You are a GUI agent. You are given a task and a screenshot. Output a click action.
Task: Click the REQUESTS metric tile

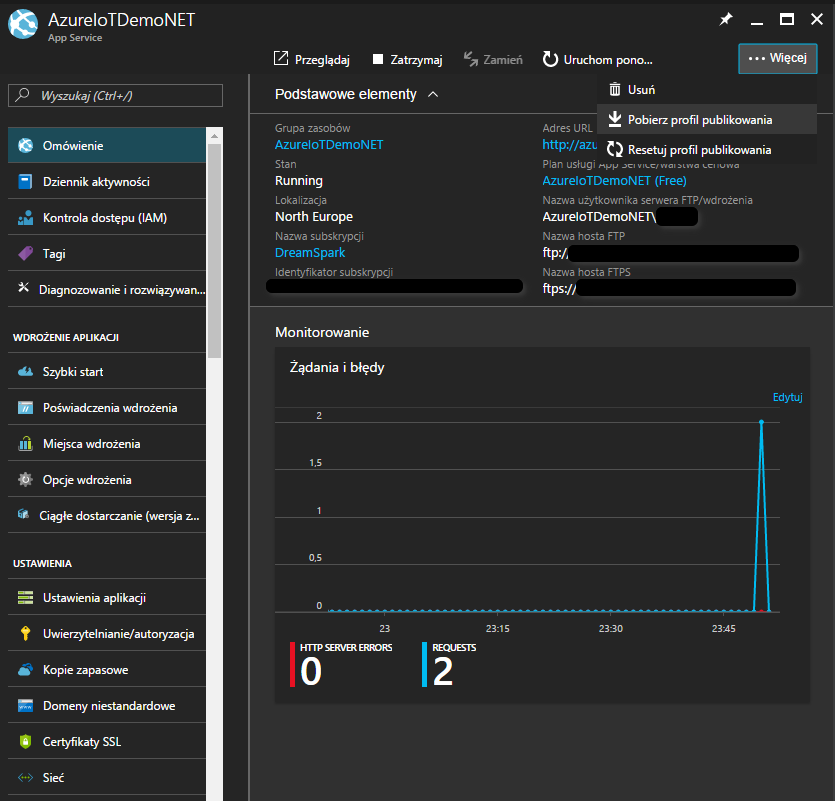tap(449, 665)
